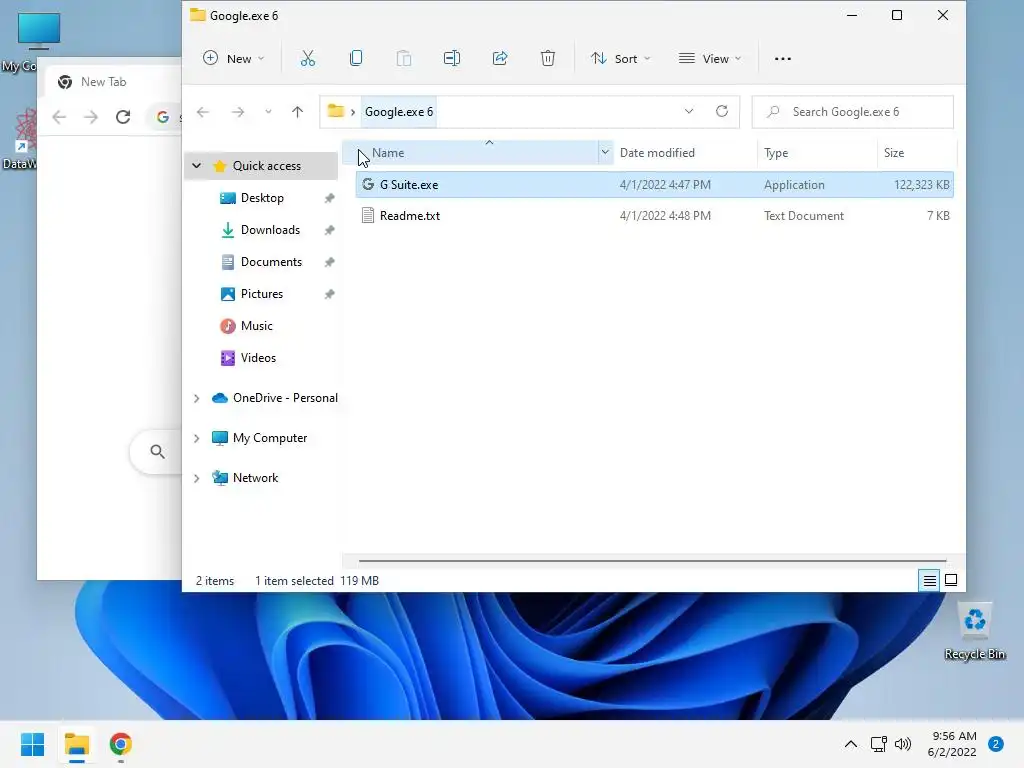Image resolution: width=1024 pixels, height=768 pixels.
Task: Click Google.exe 6 breadcrumb segment
Action: 399,112
